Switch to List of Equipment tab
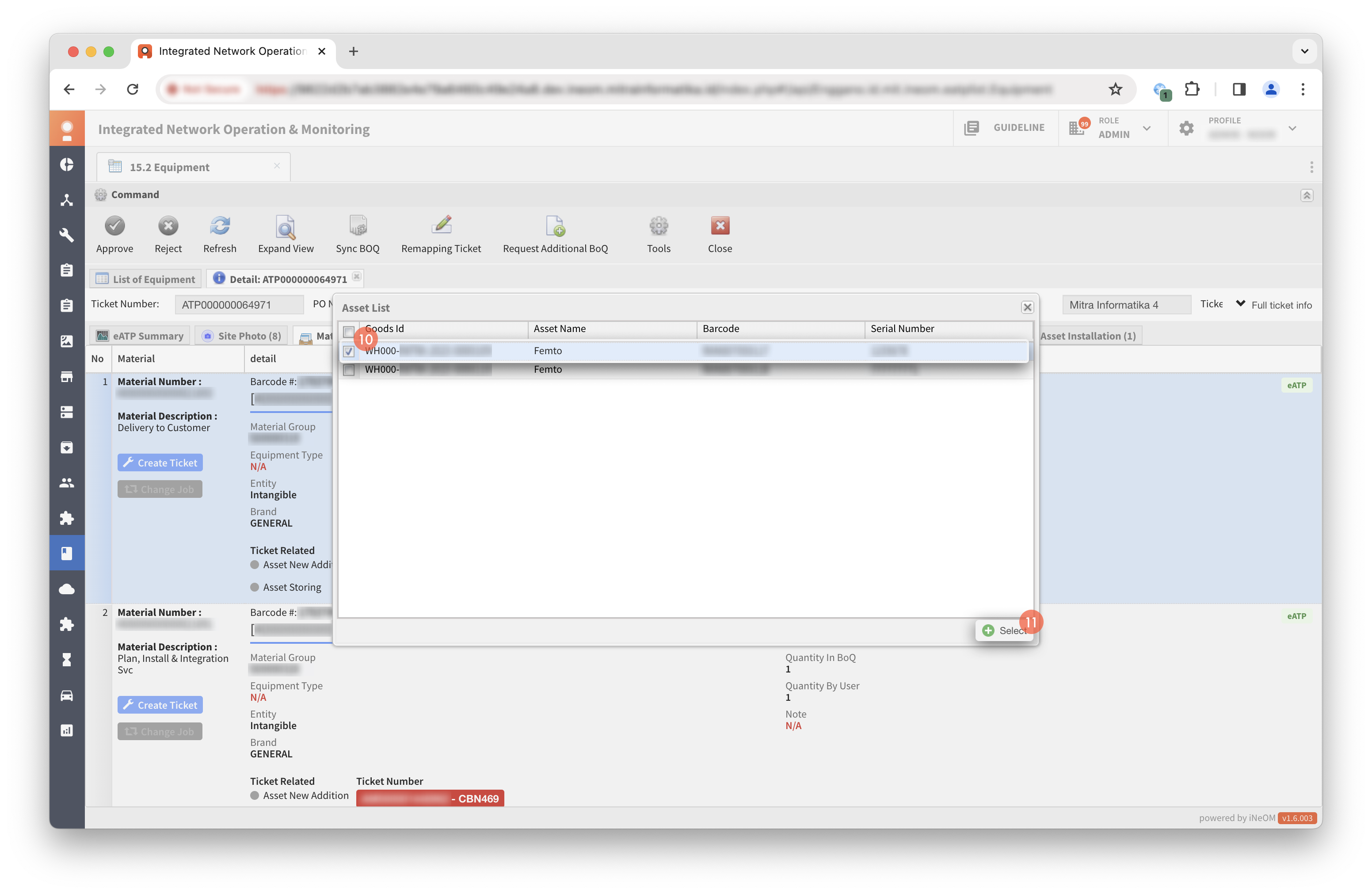 pyautogui.click(x=145, y=279)
